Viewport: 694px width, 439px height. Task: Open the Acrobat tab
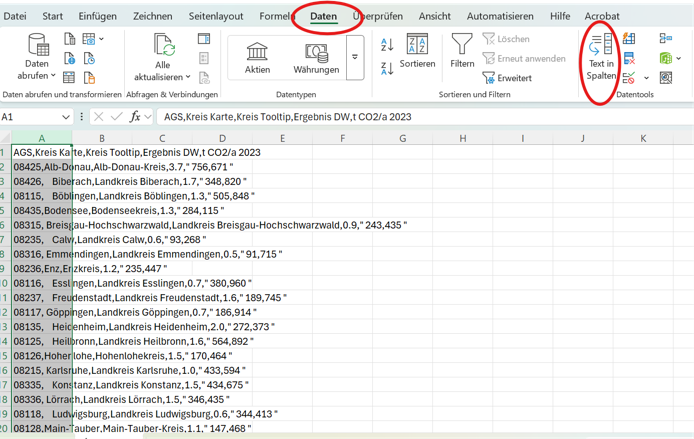pyautogui.click(x=602, y=16)
